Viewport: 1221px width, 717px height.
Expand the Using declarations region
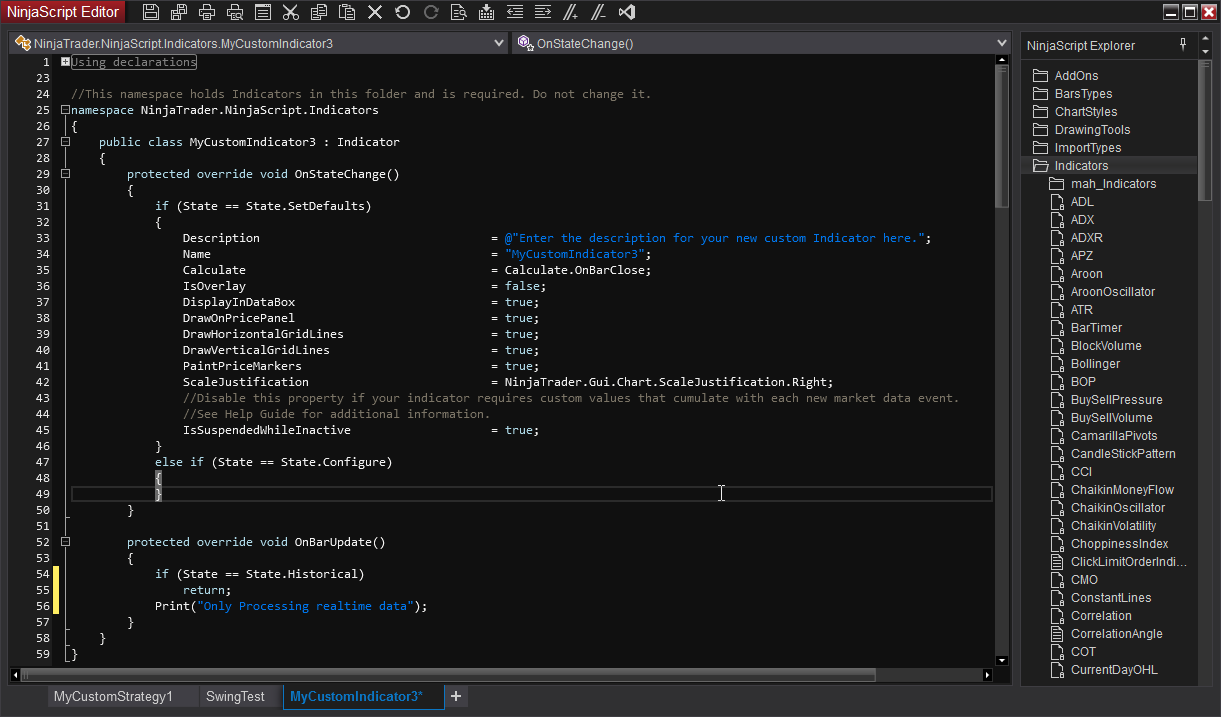(x=66, y=62)
